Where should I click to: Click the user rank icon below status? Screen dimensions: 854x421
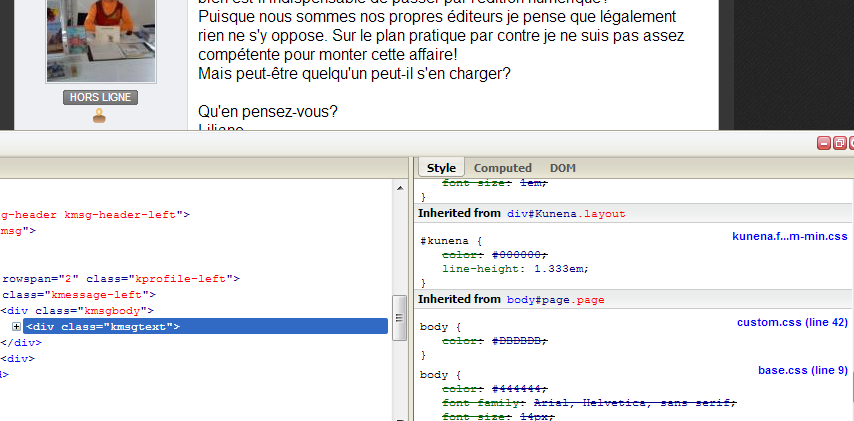click(99, 117)
